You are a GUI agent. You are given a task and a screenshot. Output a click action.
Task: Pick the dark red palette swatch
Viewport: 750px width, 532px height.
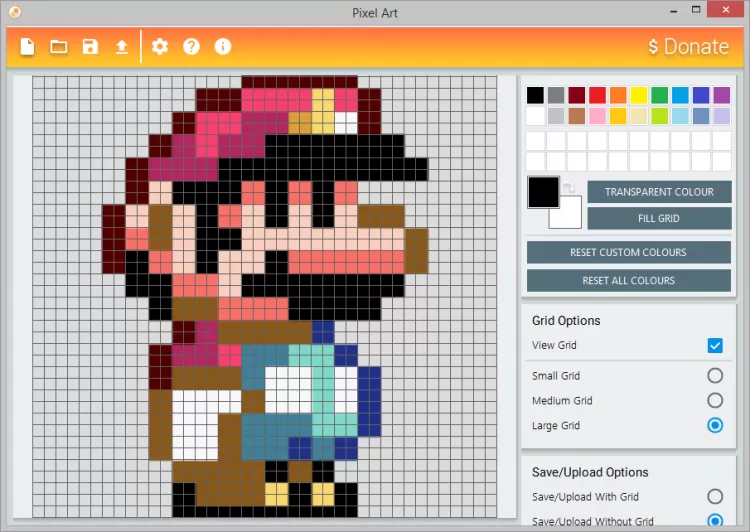[577, 95]
